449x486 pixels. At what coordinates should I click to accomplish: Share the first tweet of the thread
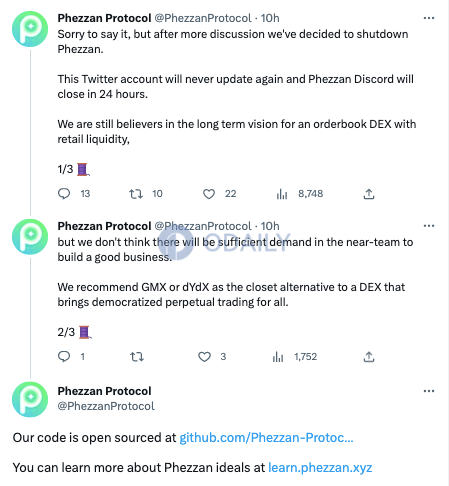[x=369, y=194]
